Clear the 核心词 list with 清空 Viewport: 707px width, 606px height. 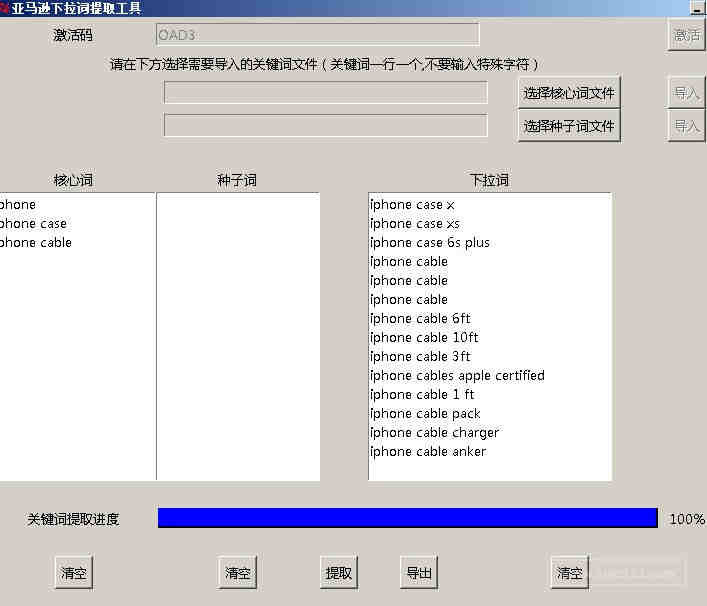pos(73,573)
